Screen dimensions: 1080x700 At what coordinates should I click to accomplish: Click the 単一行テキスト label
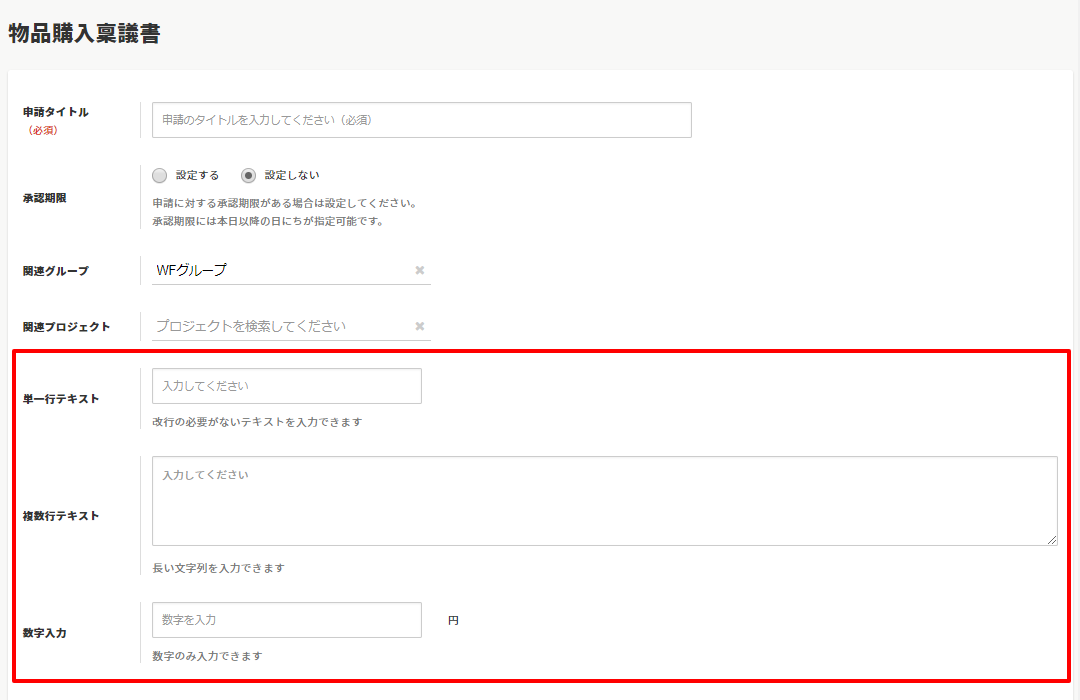point(61,399)
